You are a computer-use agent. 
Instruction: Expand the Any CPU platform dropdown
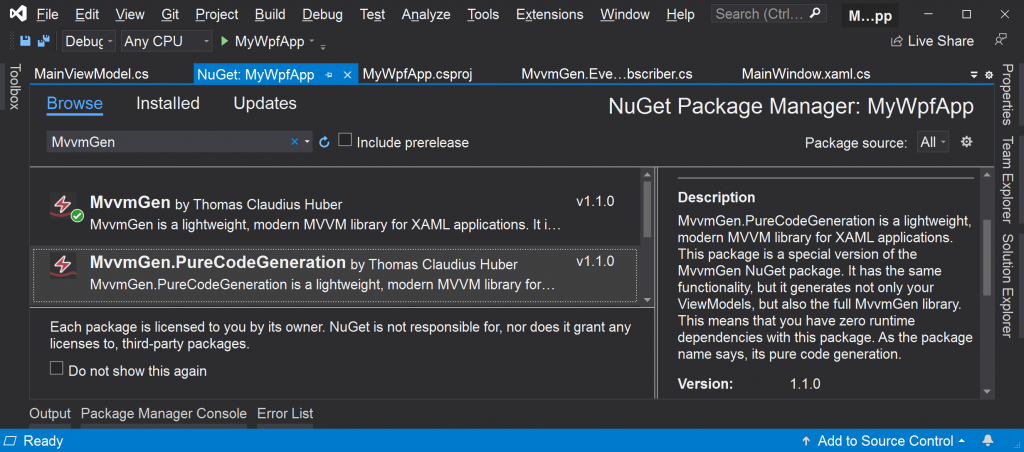[167, 41]
